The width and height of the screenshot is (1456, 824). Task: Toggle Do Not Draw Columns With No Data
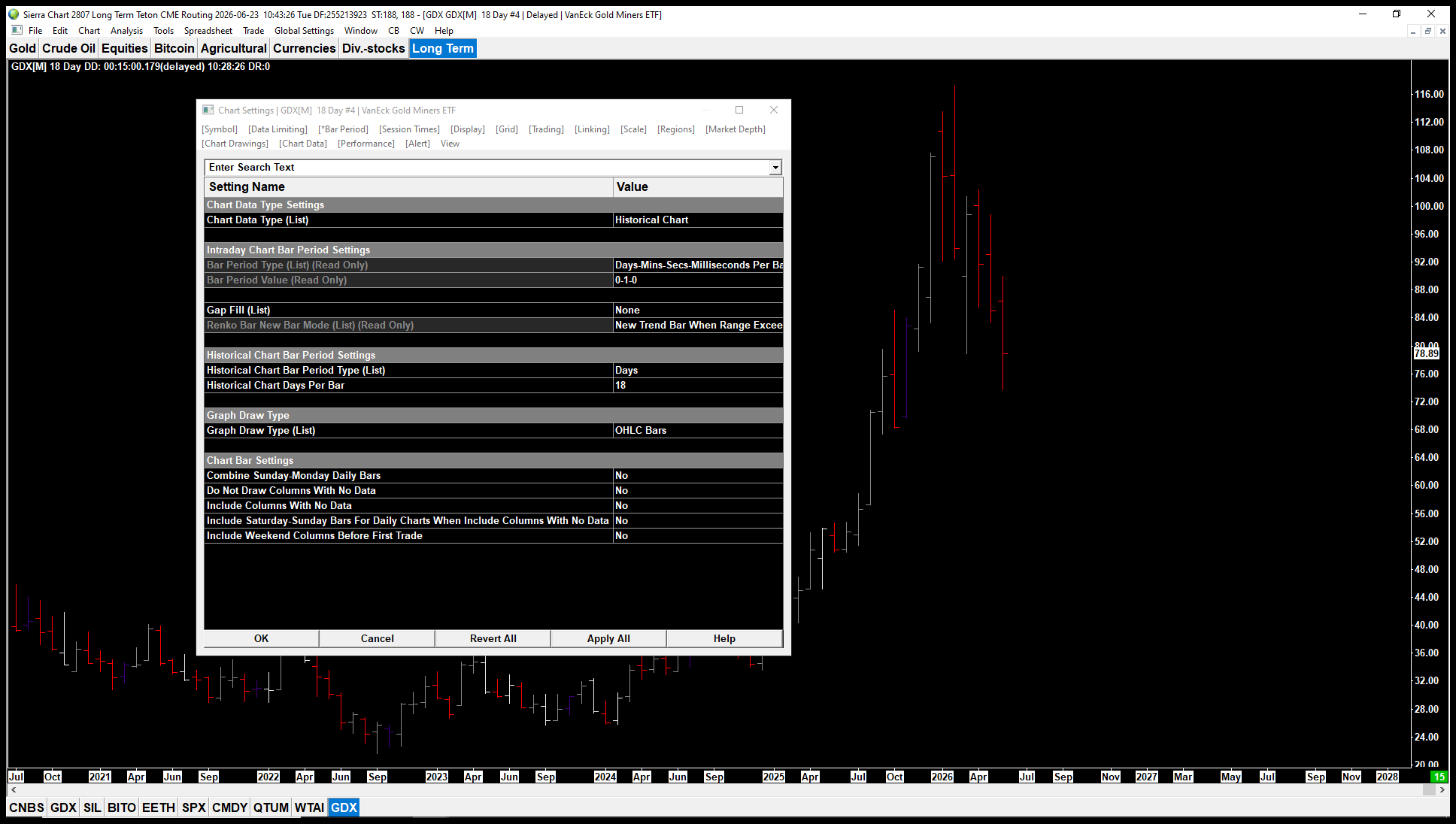point(698,491)
